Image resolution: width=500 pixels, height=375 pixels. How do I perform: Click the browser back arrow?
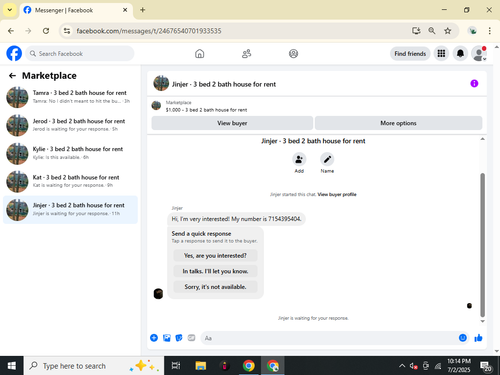tap(11, 31)
